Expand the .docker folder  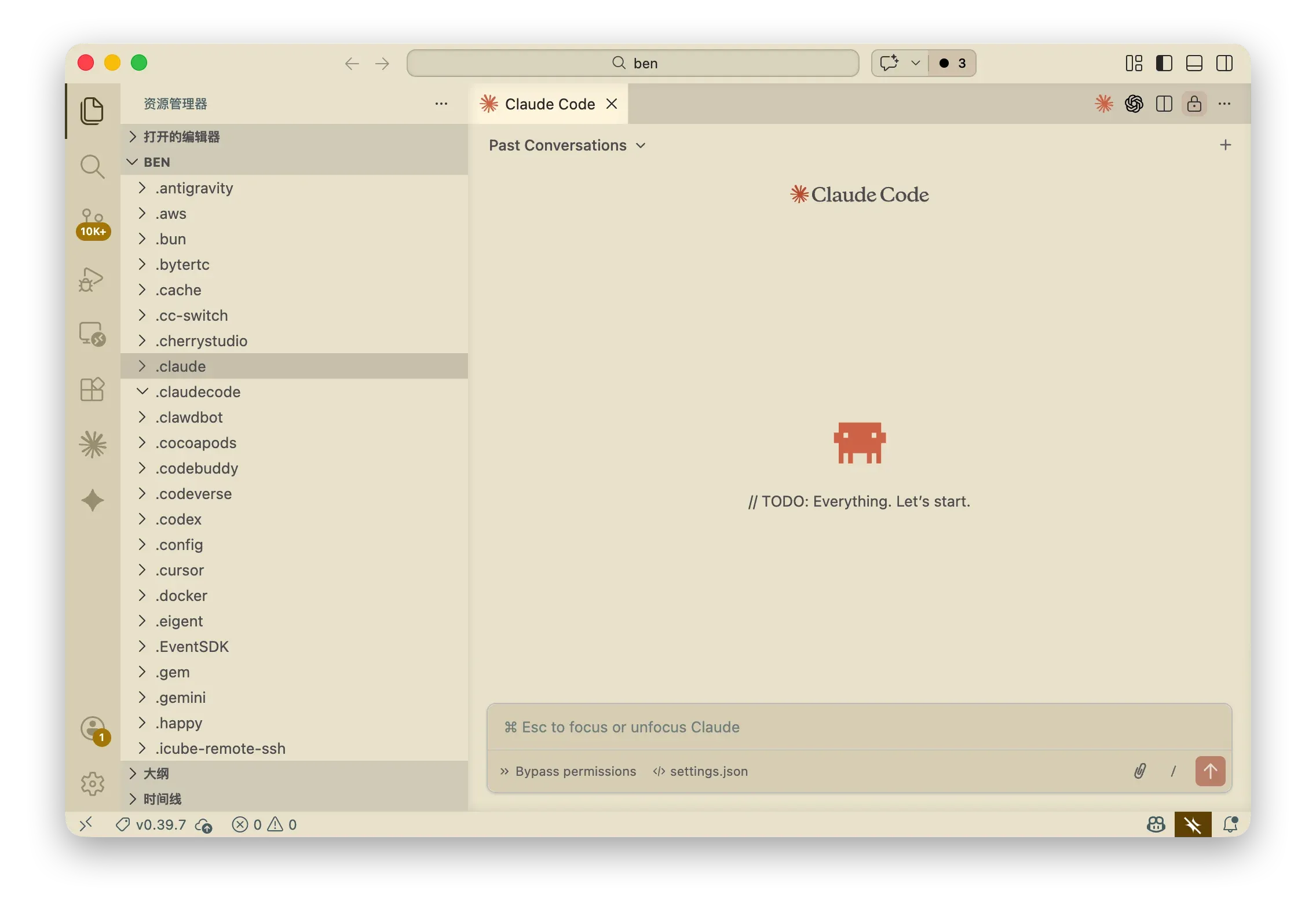(294, 595)
